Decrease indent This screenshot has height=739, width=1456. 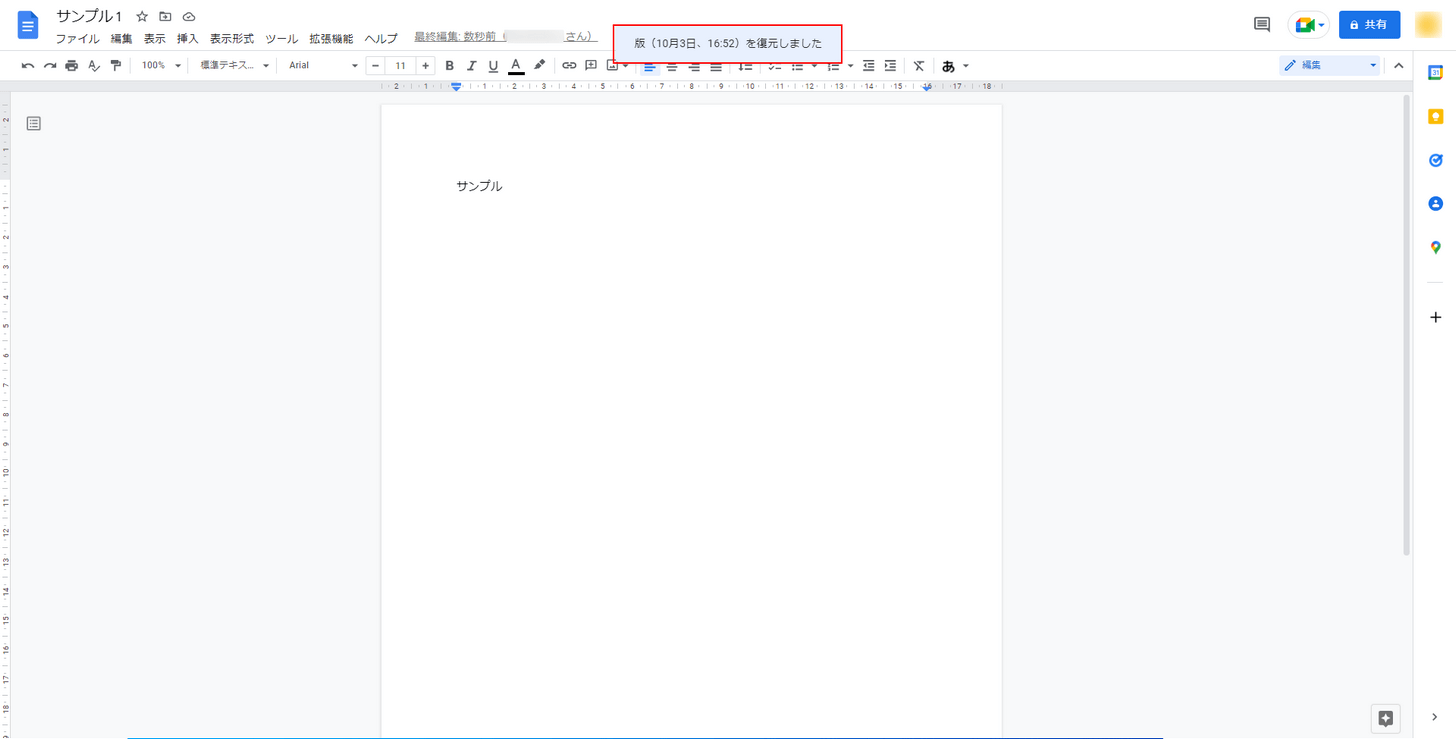[868, 66]
